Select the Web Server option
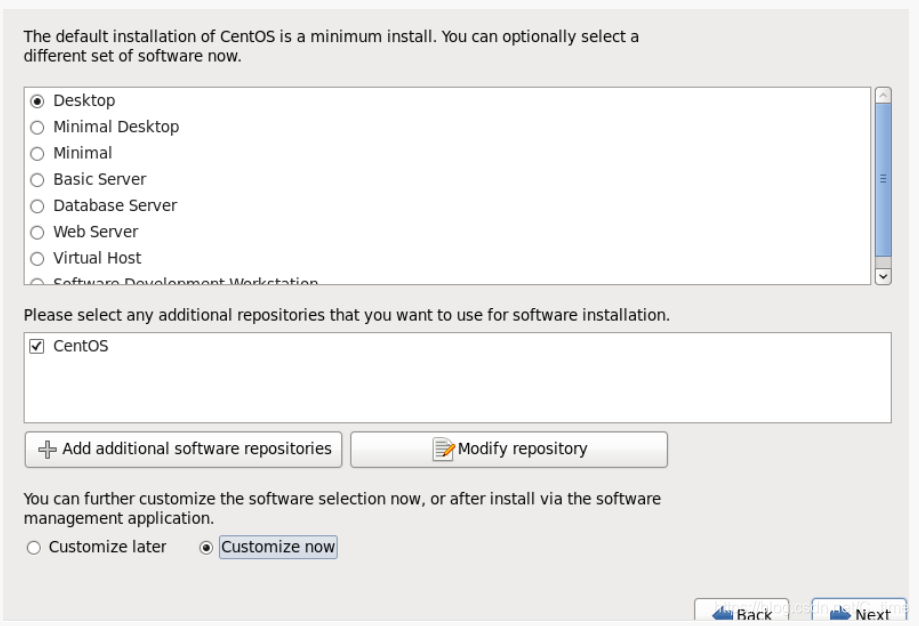This screenshot has height=626, width=919. click(x=37, y=233)
